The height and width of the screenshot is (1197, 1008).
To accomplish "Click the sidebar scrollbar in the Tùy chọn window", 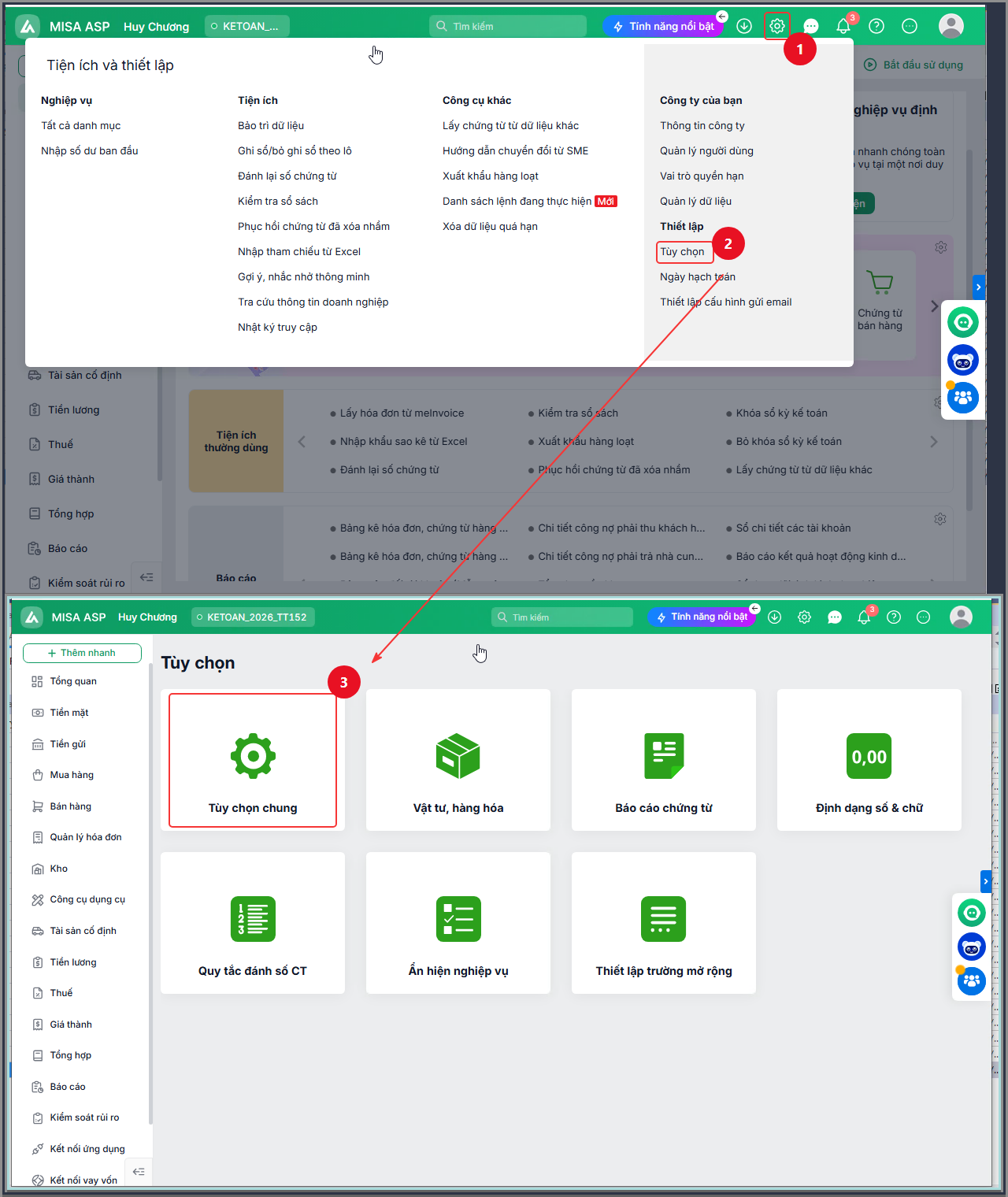I will (x=150, y=894).
